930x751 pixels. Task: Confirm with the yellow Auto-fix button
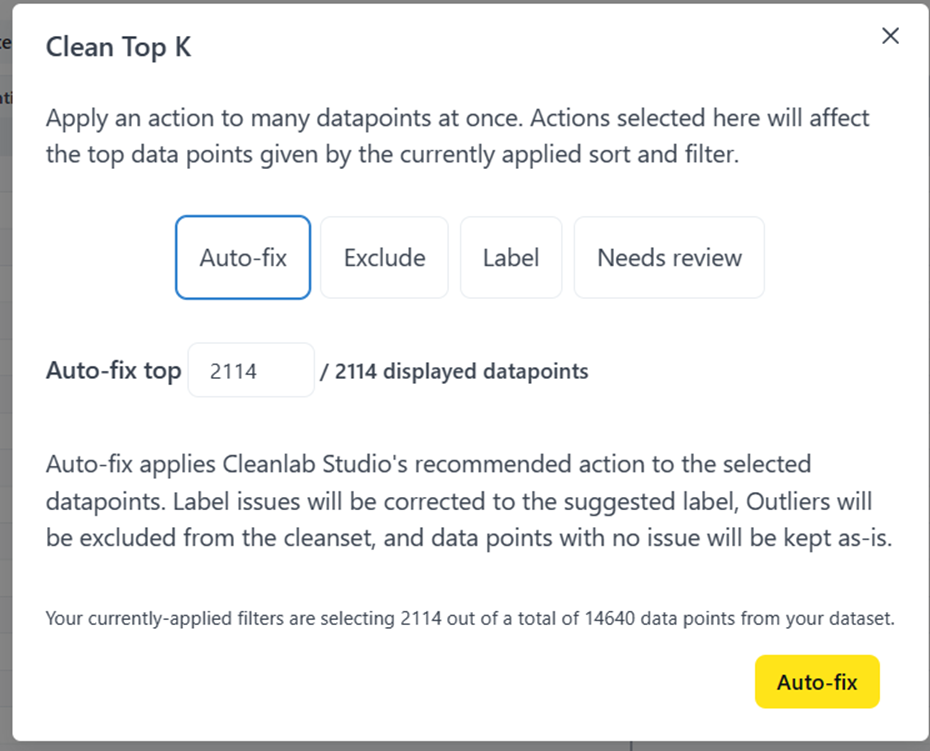817,682
